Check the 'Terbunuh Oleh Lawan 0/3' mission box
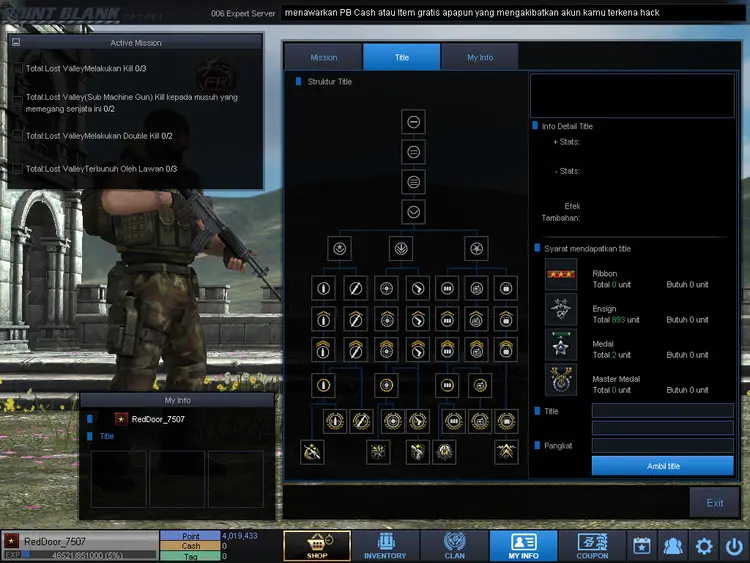 point(18,168)
